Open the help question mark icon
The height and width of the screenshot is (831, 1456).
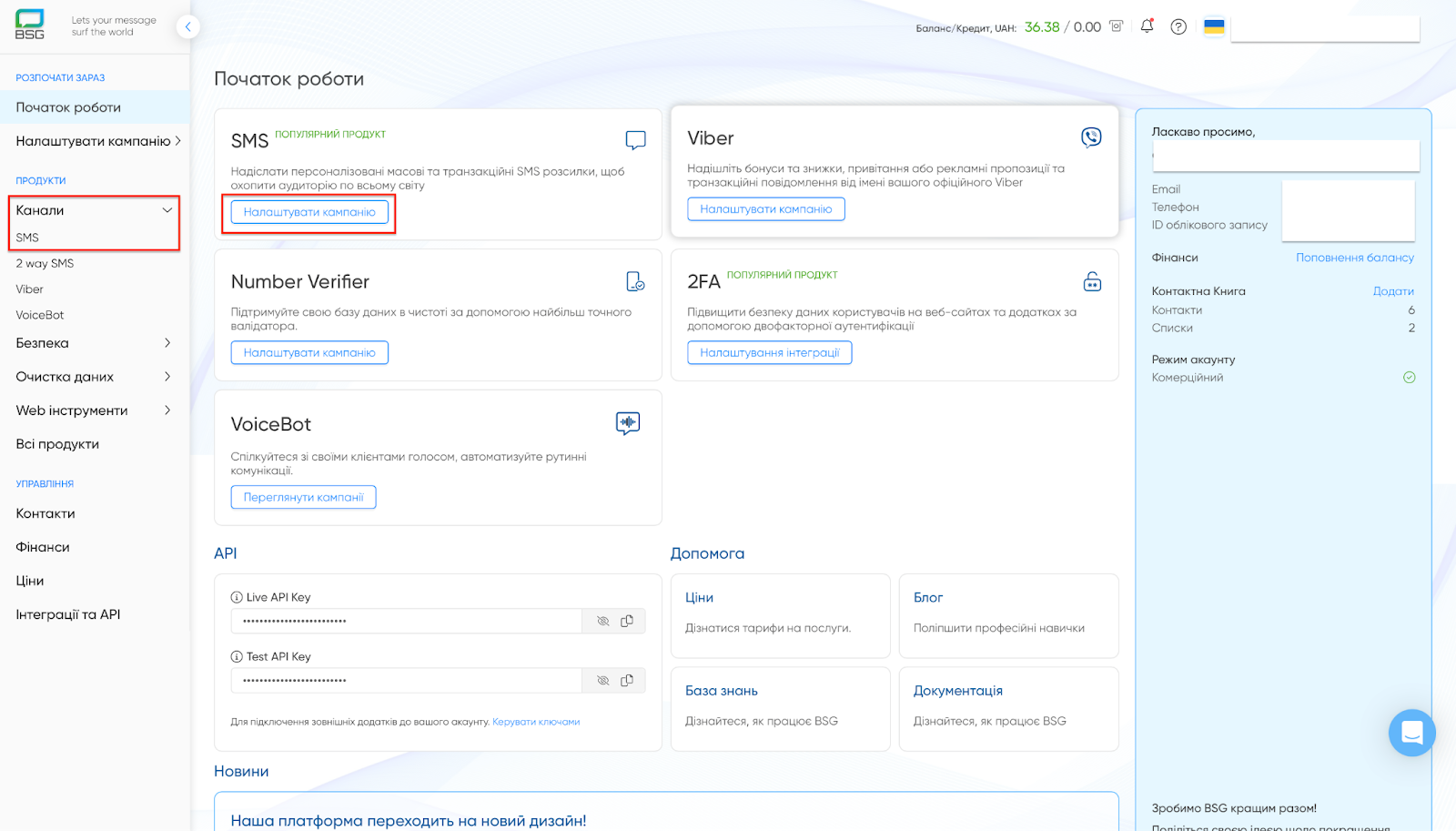click(1178, 26)
